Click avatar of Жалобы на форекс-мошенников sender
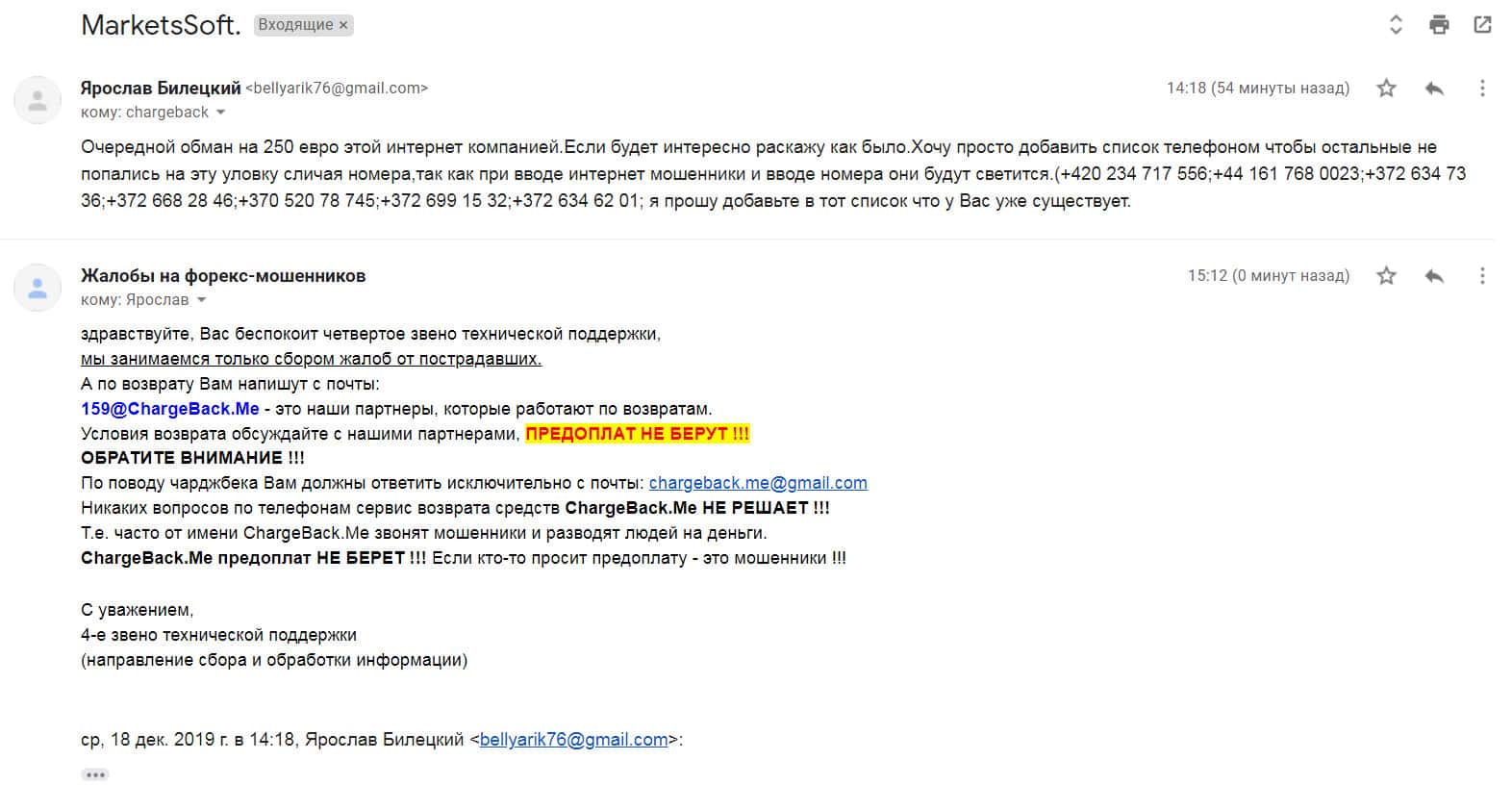 (x=38, y=288)
